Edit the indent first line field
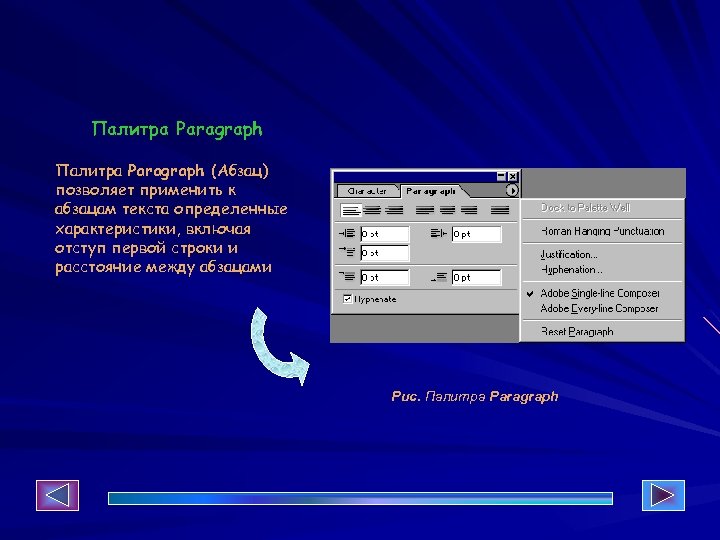The width and height of the screenshot is (720, 540). pos(384,253)
